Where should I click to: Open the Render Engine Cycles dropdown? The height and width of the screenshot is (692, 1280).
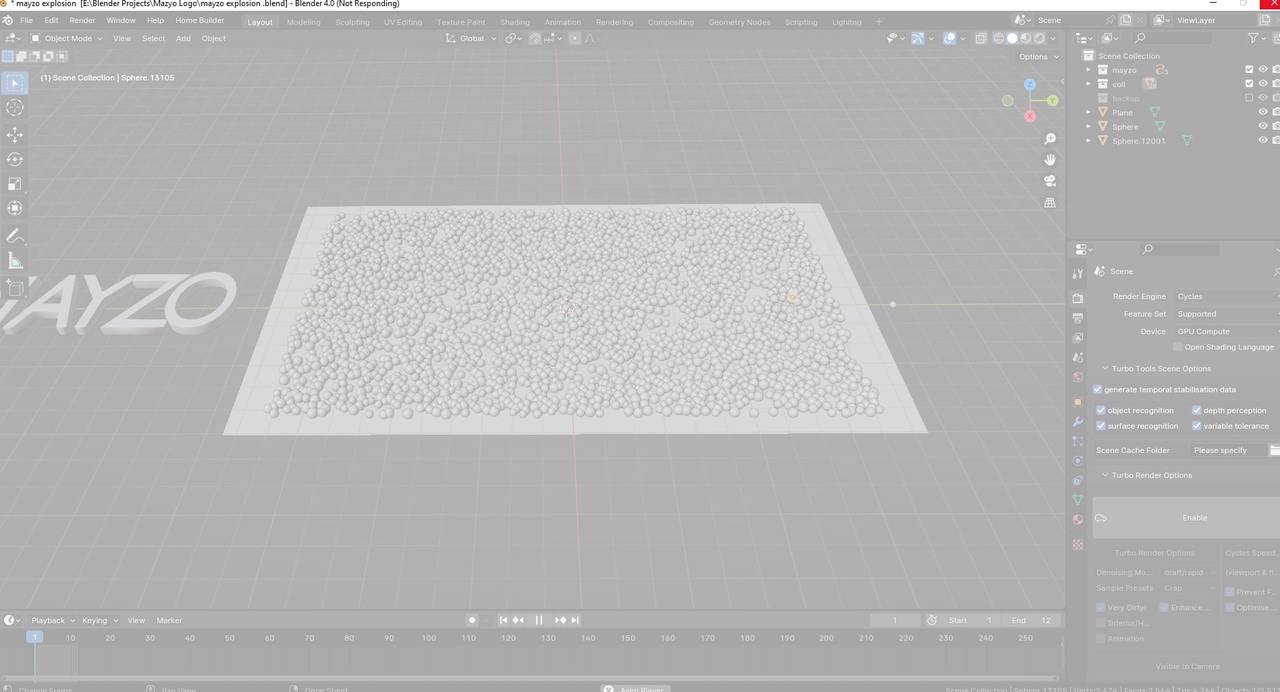1226,296
